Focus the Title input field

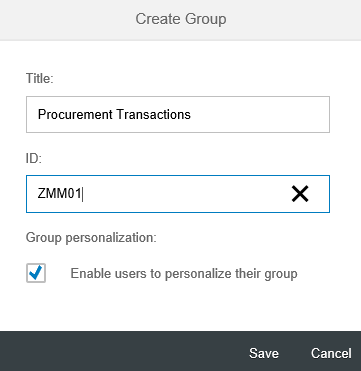tap(178, 114)
